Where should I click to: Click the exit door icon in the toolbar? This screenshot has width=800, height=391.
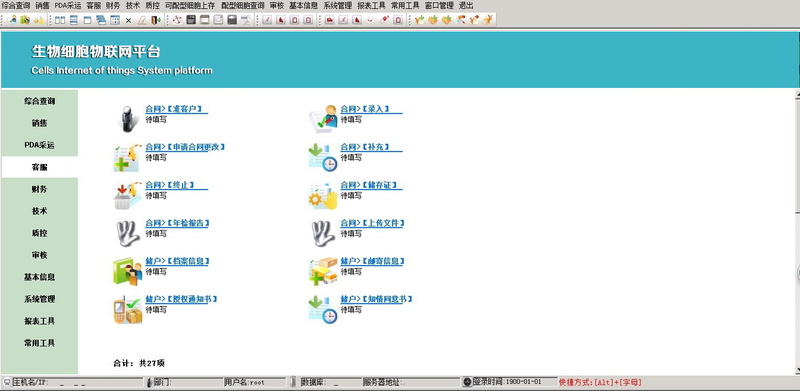pos(156,20)
